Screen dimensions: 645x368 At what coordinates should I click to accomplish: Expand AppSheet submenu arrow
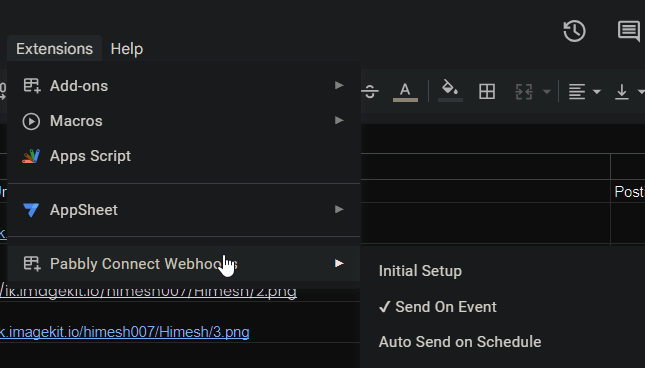click(339, 209)
